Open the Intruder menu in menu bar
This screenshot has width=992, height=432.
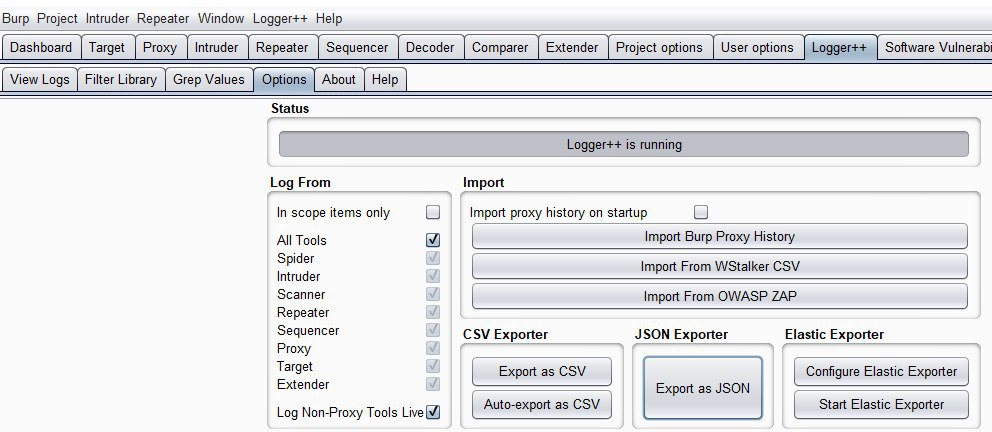click(108, 18)
